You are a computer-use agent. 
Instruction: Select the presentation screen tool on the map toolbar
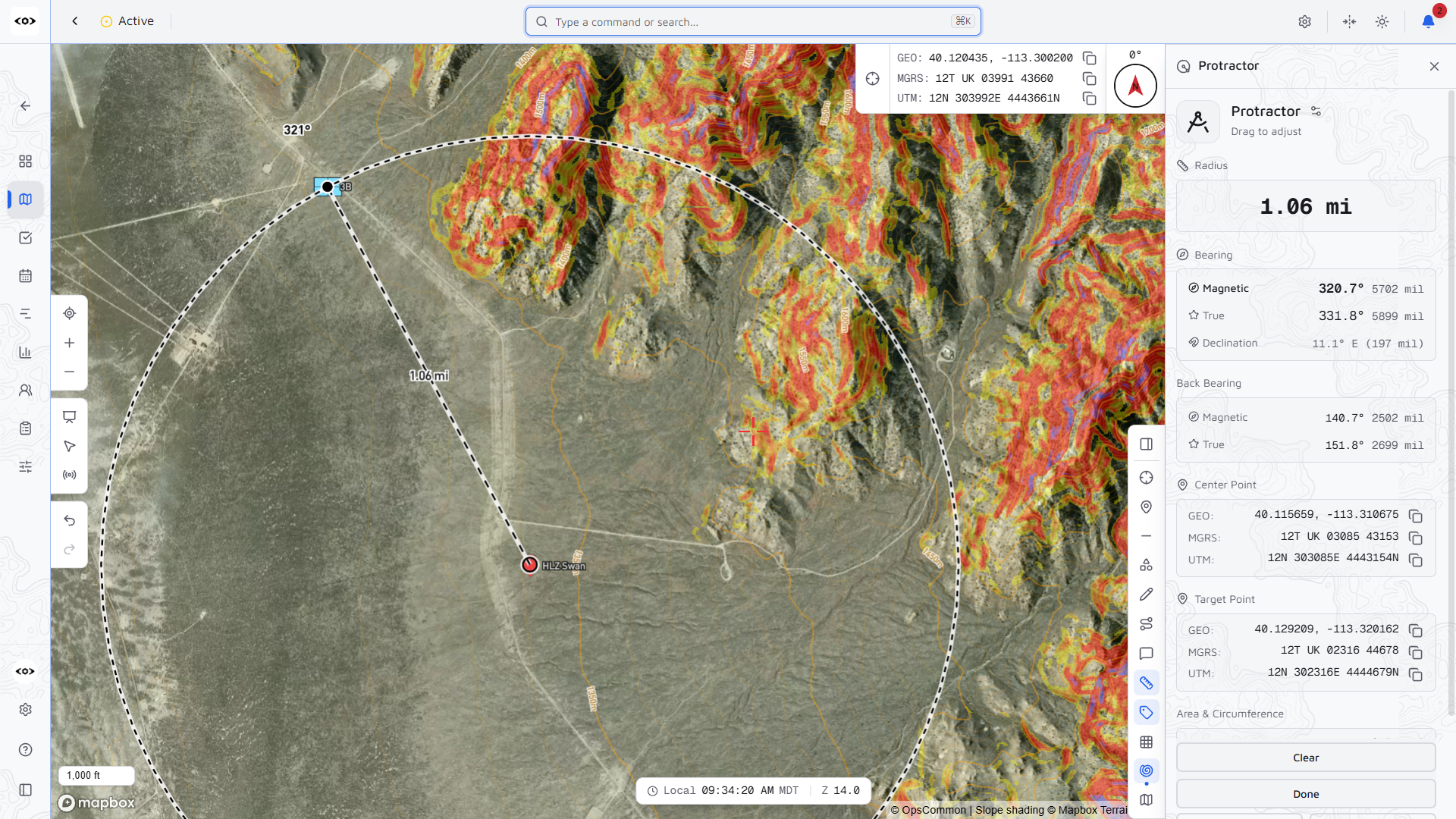coord(69,416)
